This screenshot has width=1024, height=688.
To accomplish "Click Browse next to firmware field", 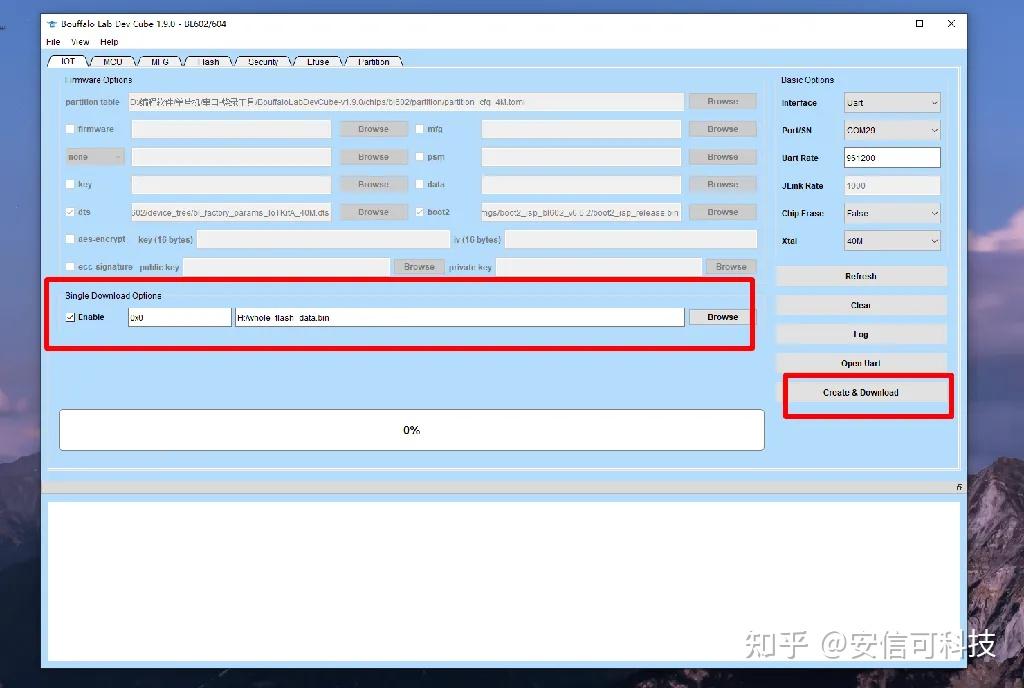I will [x=374, y=129].
